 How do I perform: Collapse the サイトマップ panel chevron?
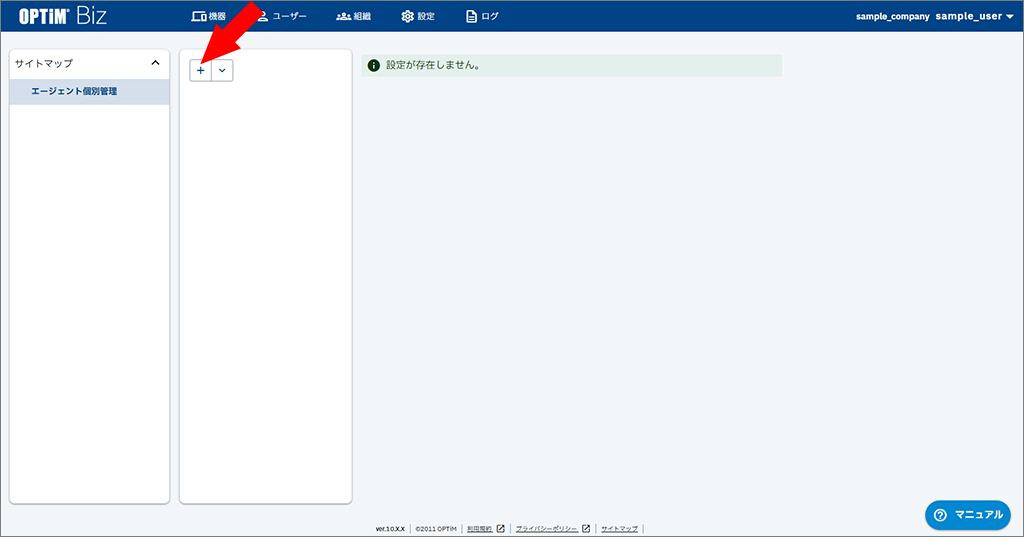(155, 63)
